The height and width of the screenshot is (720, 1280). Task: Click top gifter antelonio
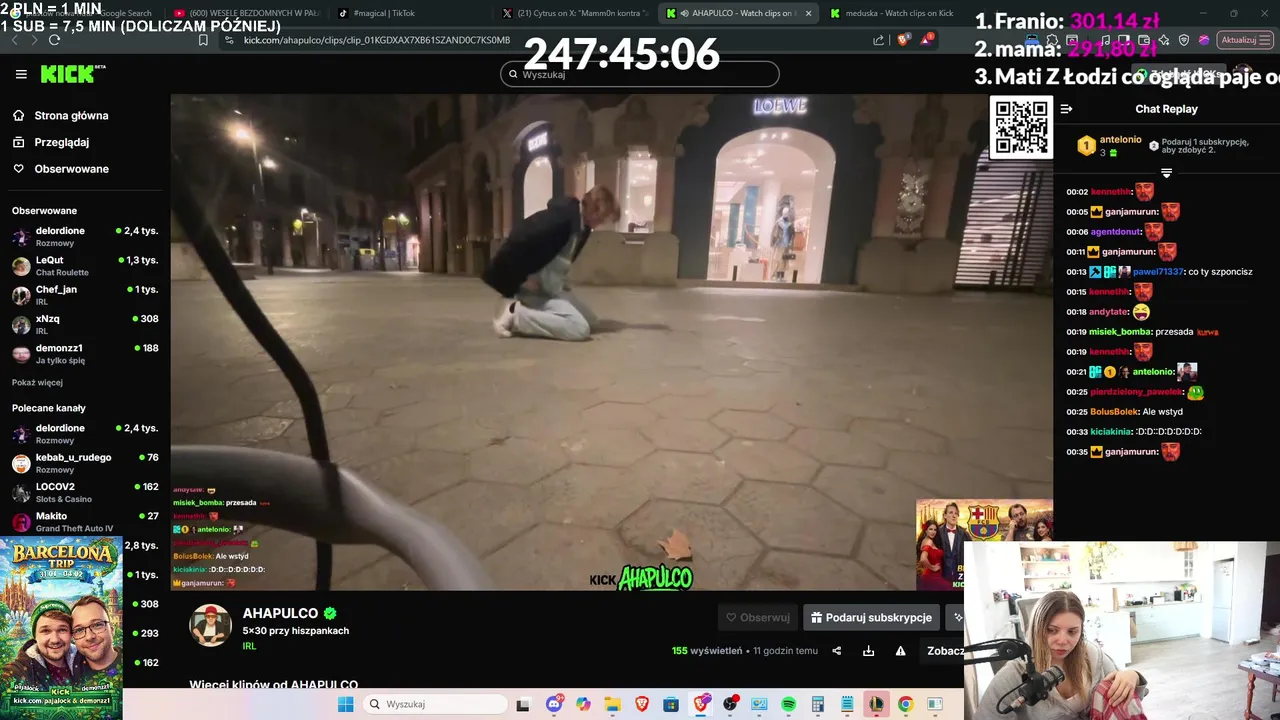pos(1120,140)
